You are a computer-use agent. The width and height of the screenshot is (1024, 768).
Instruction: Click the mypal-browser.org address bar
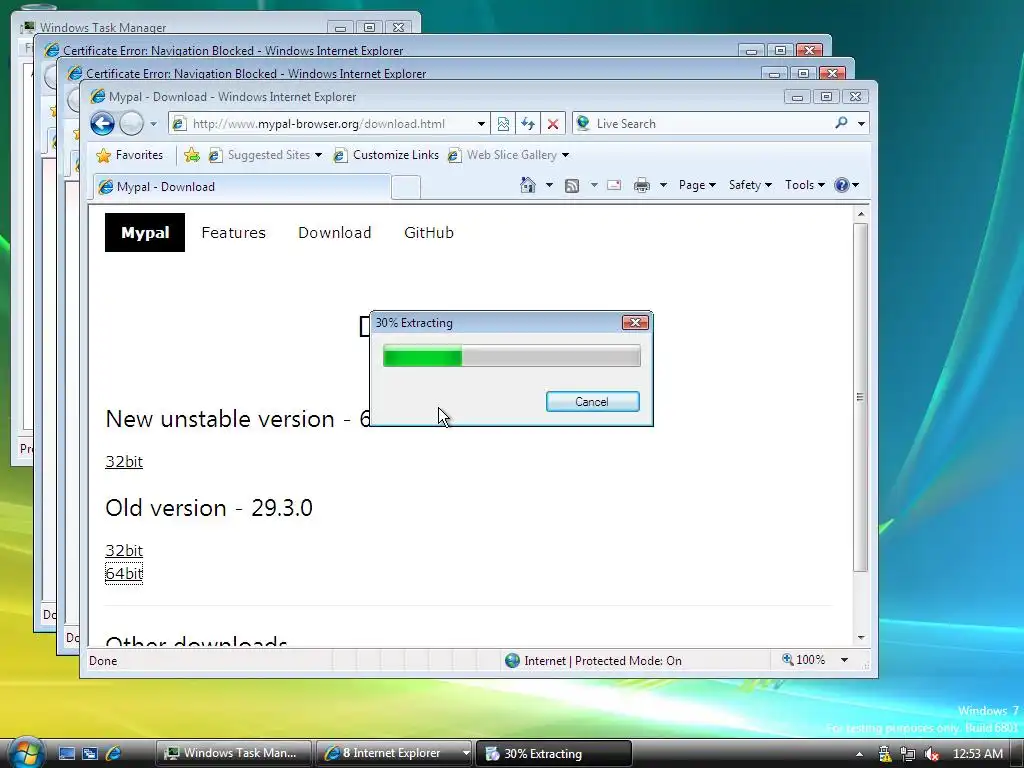pos(330,123)
